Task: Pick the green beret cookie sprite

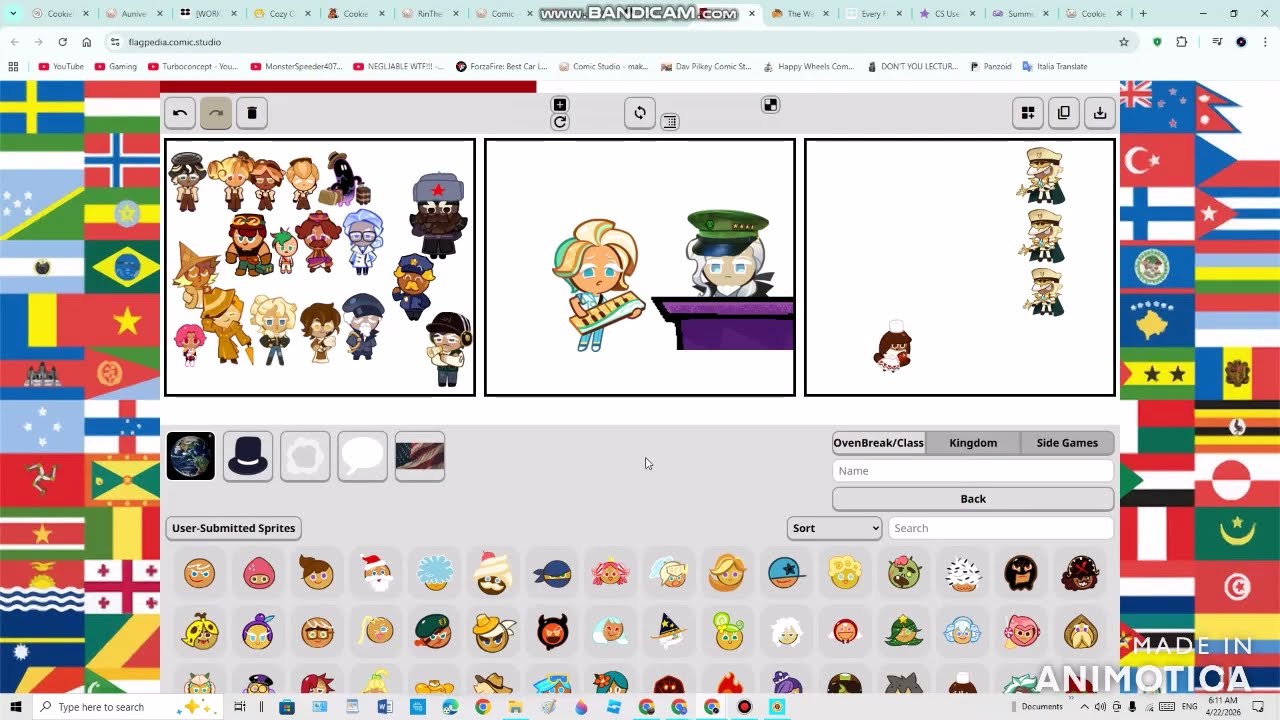Action: (x=434, y=632)
